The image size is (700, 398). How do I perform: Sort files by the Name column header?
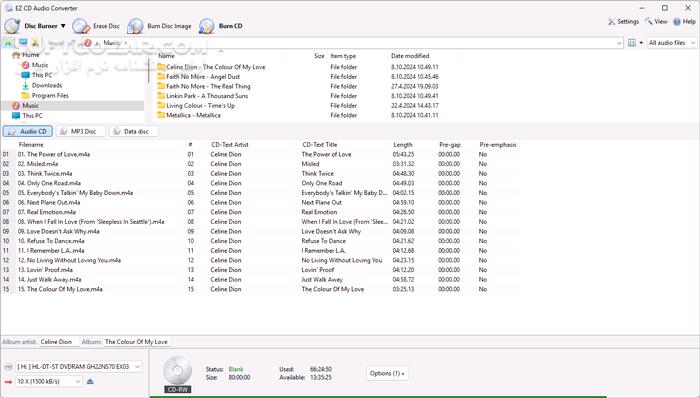[x=166, y=56]
